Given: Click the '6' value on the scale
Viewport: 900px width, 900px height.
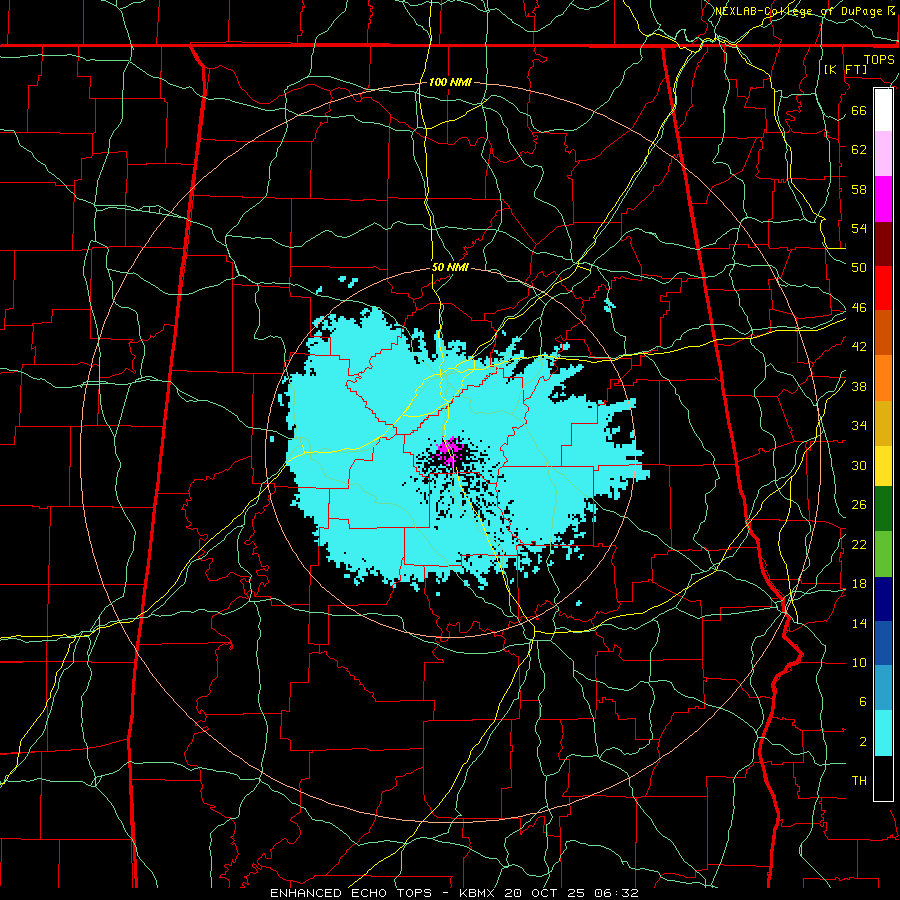Looking at the screenshot, I should click(x=863, y=702).
